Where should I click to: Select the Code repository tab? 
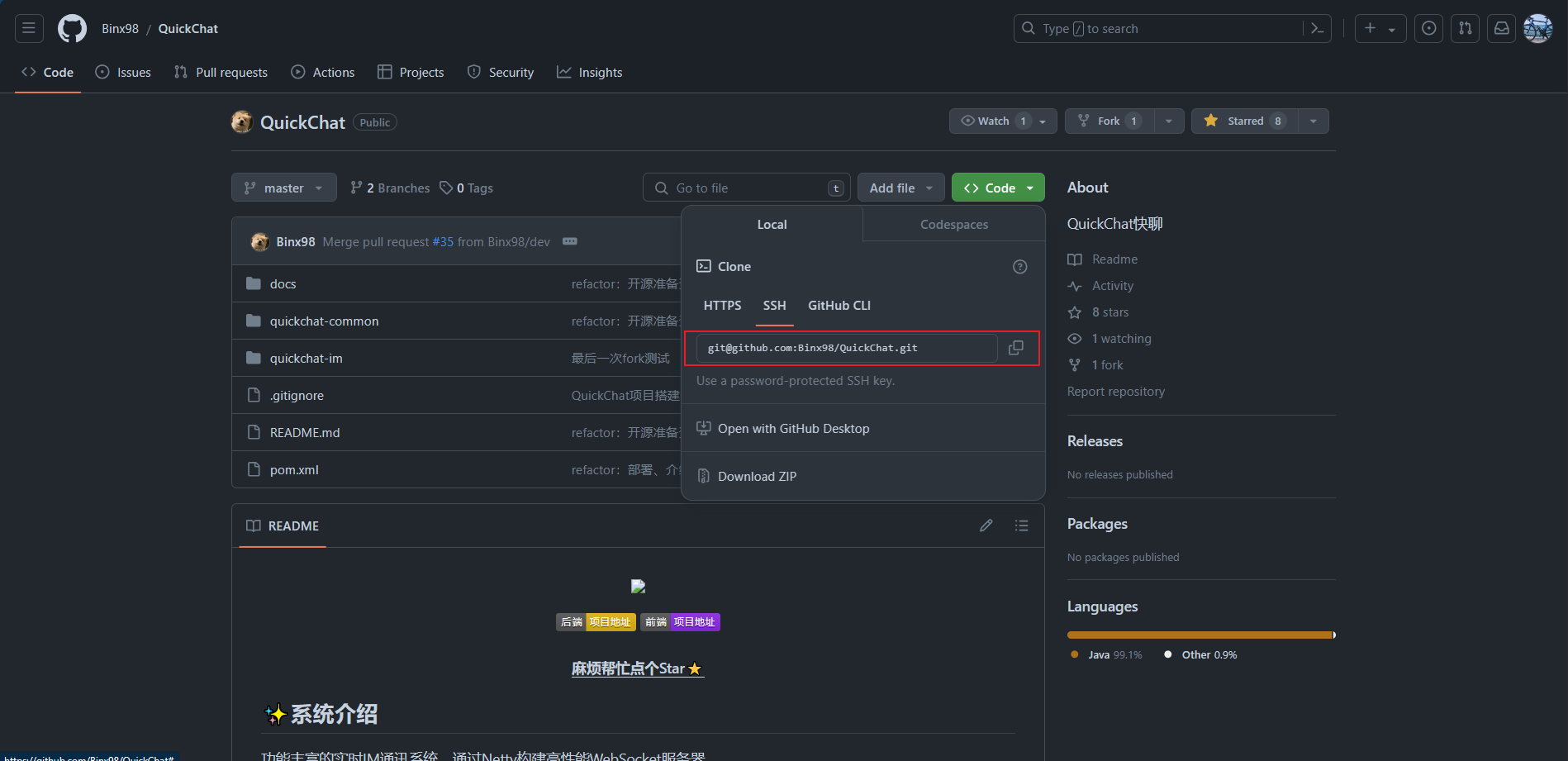pyautogui.click(x=48, y=72)
